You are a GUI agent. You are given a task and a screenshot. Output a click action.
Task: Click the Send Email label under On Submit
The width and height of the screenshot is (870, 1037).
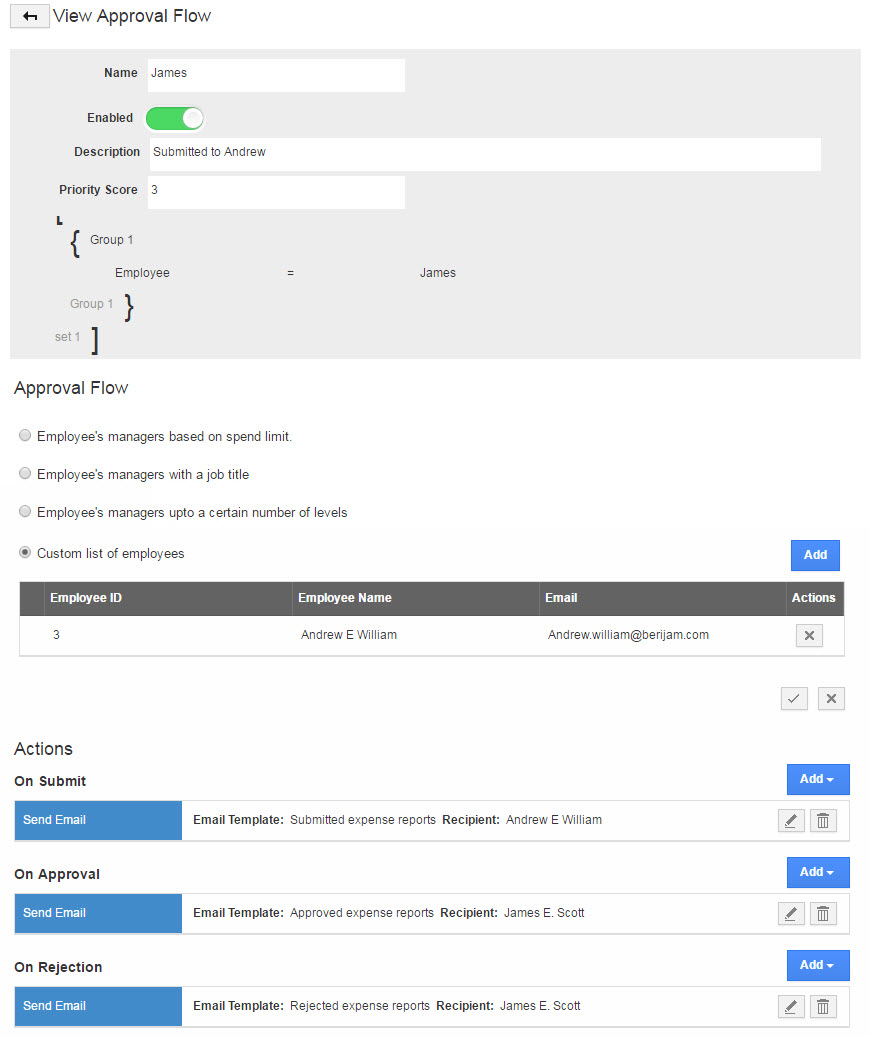(x=54, y=820)
